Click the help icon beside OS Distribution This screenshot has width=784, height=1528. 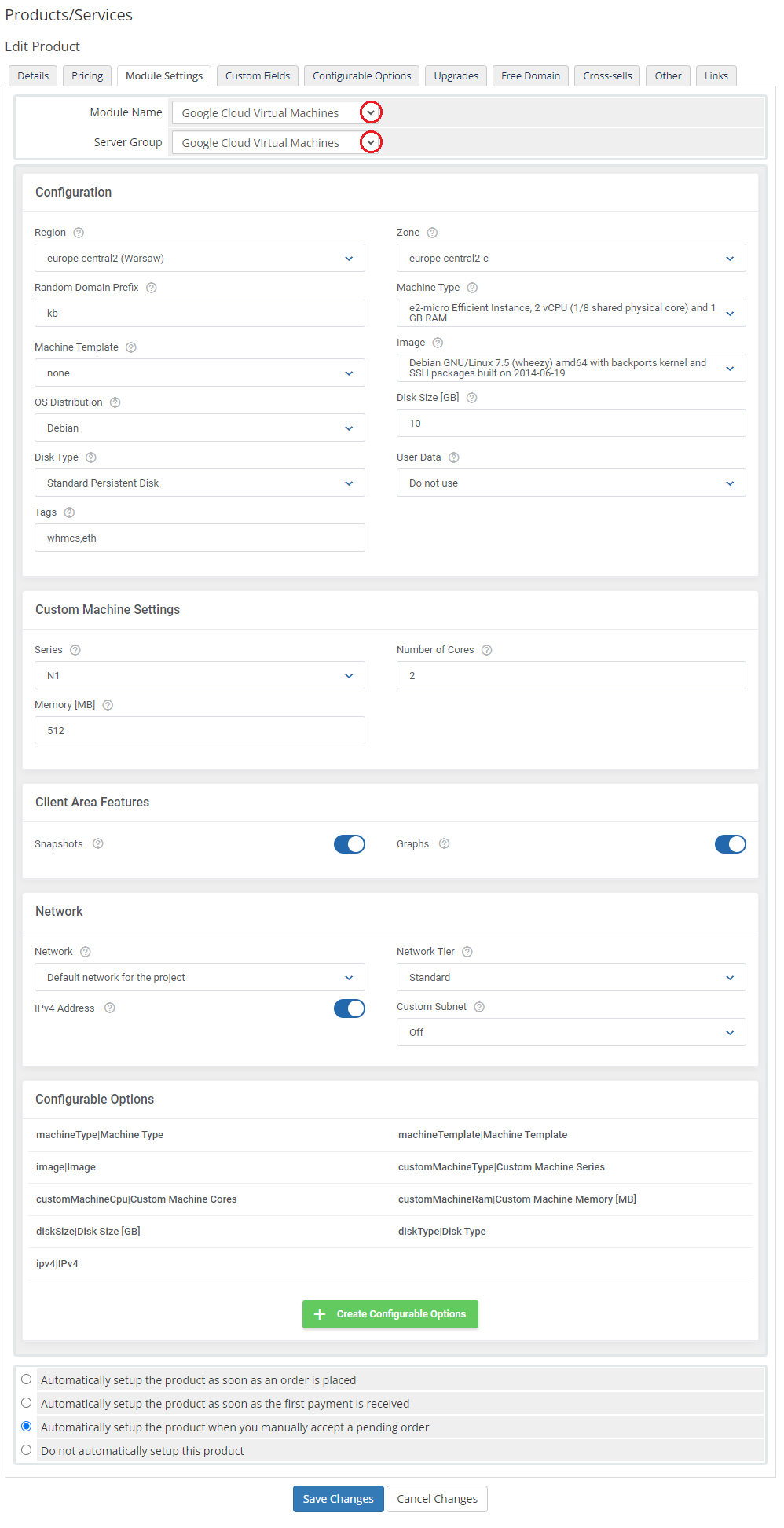tap(115, 402)
